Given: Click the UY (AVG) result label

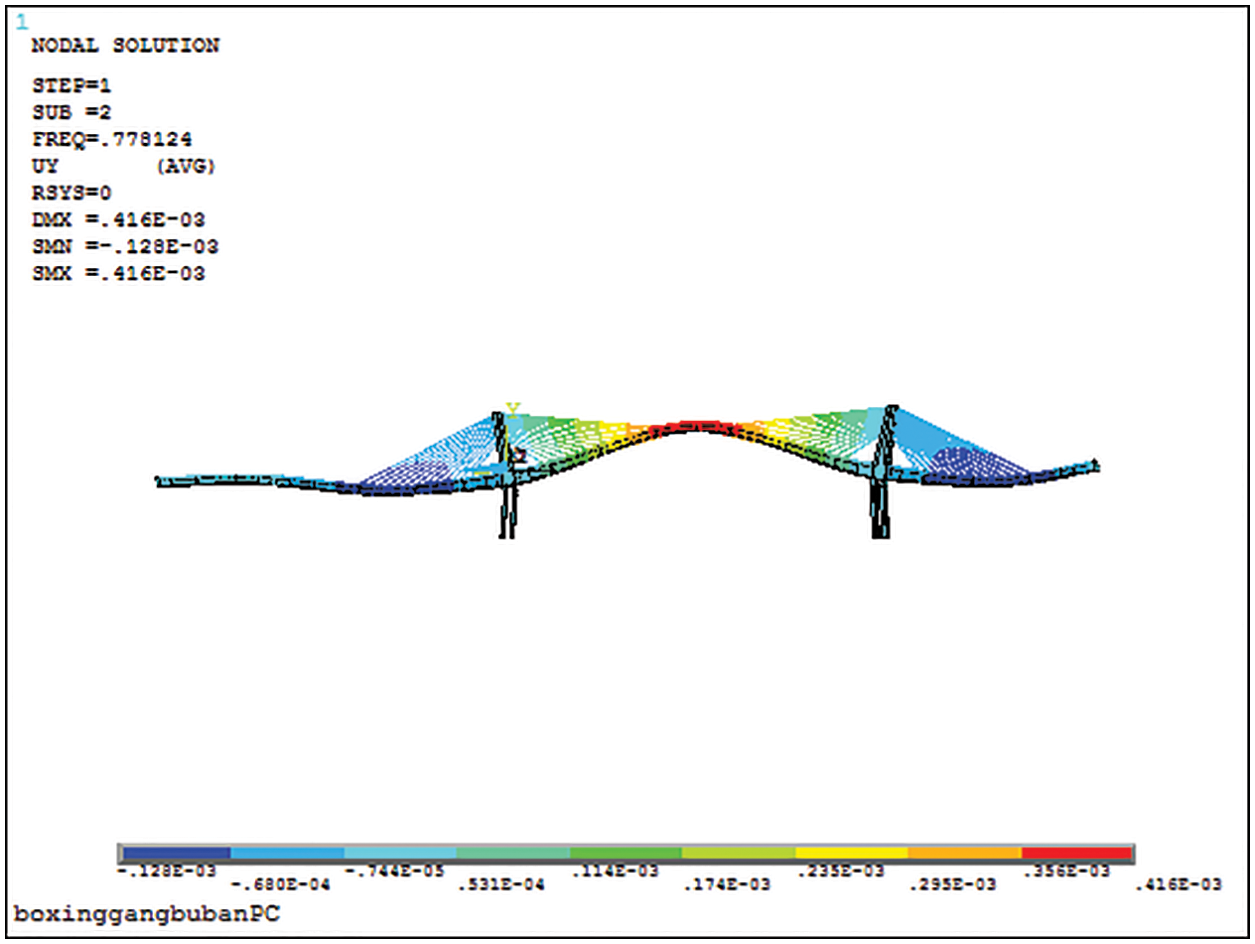Looking at the screenshot, I should [x=124, y=166].
